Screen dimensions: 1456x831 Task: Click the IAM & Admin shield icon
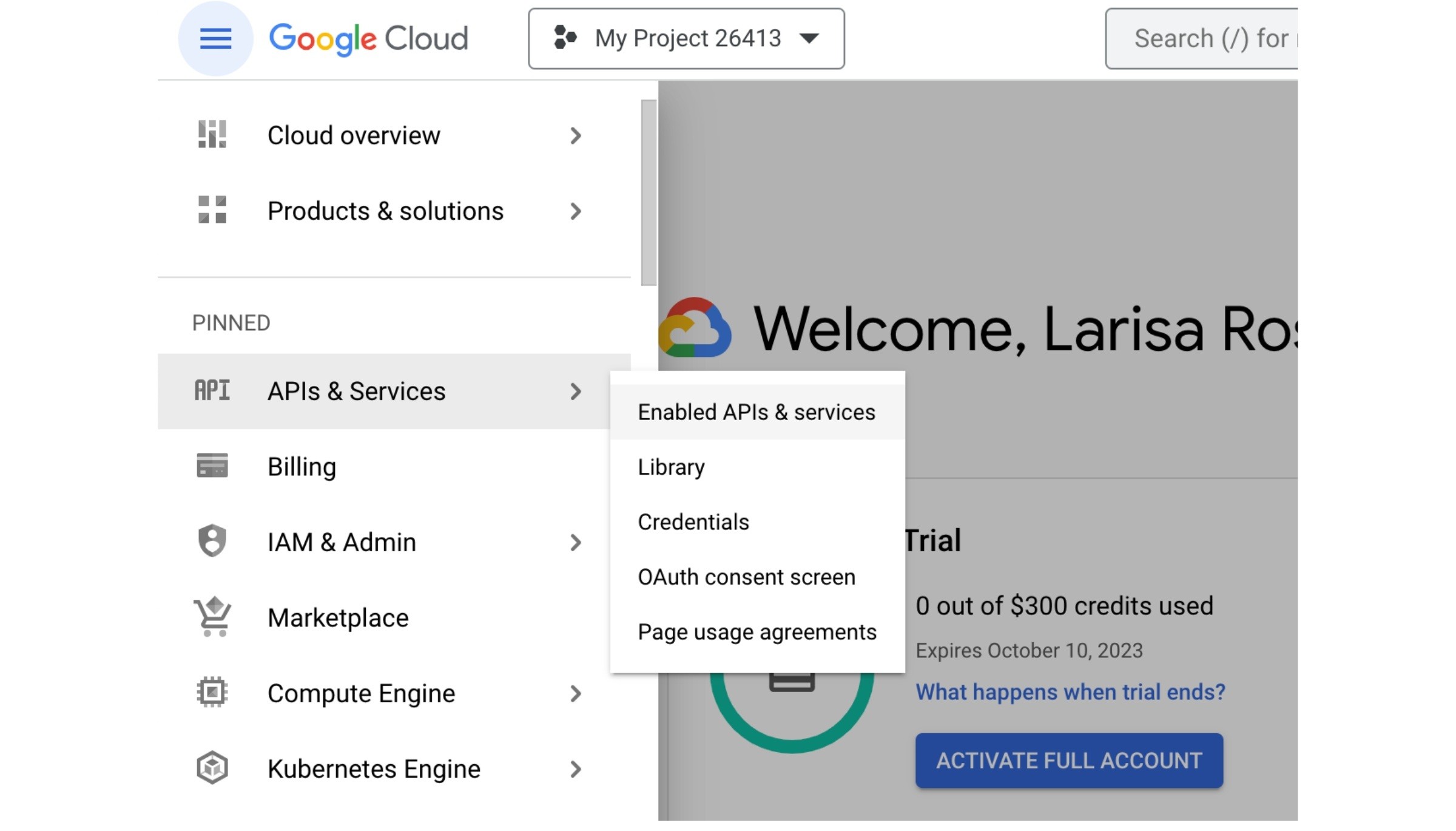[212, 540]
